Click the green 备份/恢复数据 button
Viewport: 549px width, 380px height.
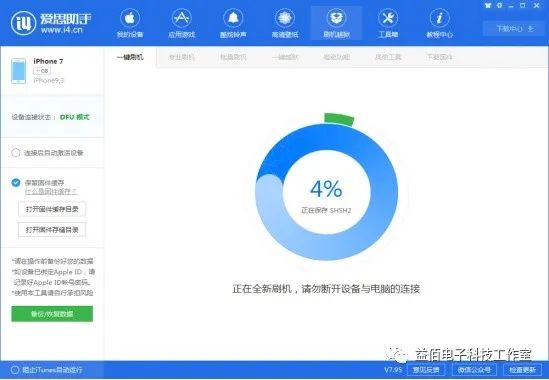(x=52, y=314)
